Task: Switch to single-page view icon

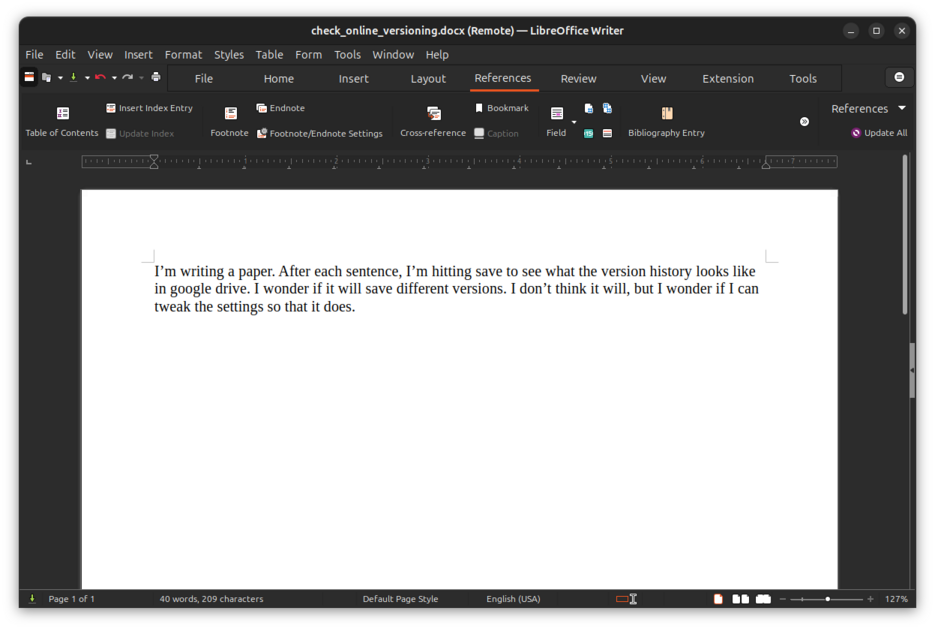Action: click(x=718, y=599)
